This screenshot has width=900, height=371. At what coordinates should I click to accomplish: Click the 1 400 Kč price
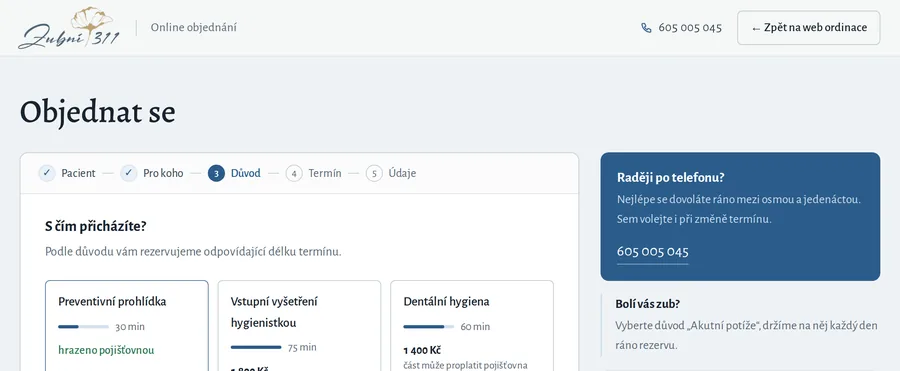[x=422, y=350]
